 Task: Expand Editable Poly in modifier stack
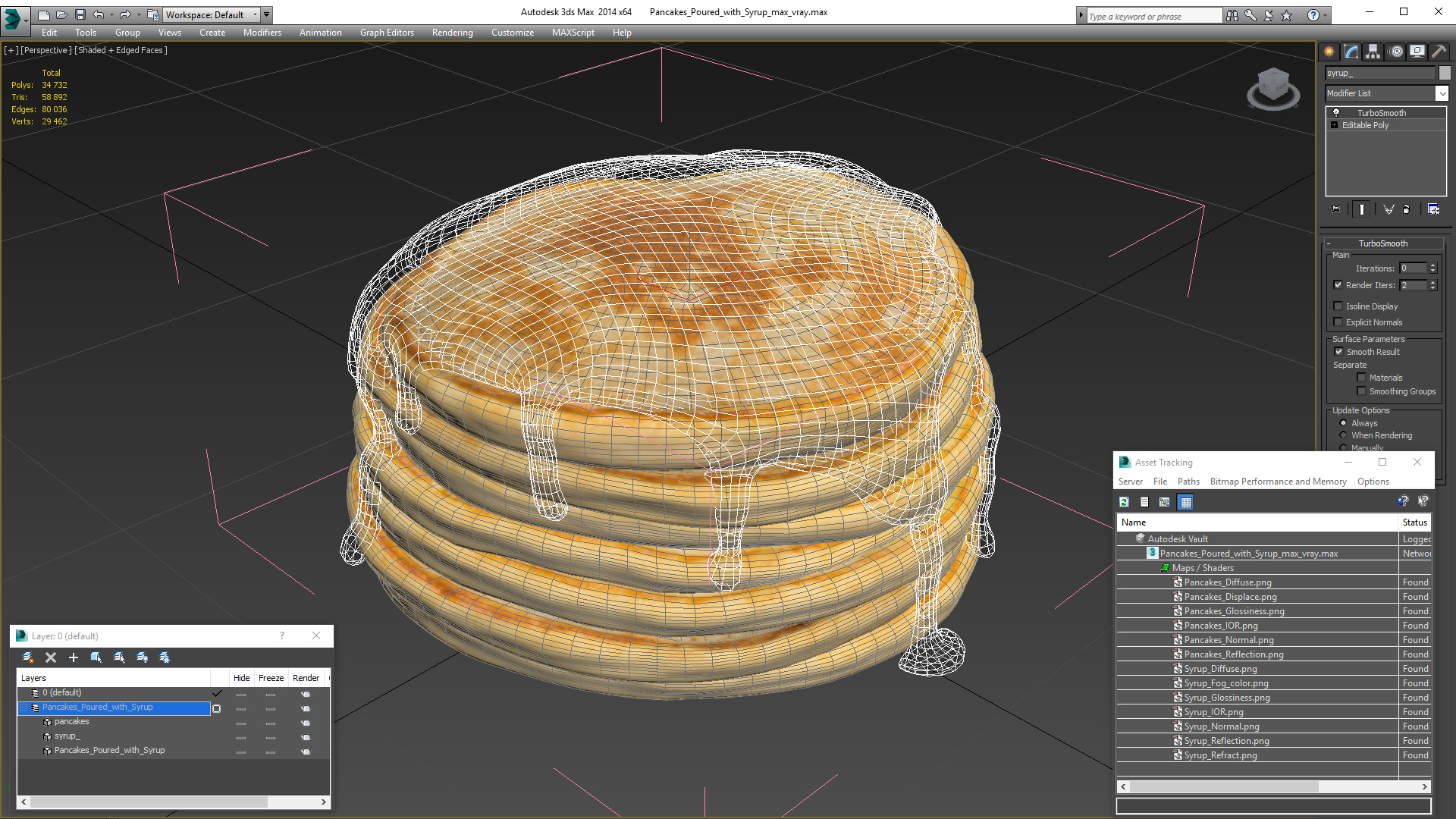tap(1334, 125)
